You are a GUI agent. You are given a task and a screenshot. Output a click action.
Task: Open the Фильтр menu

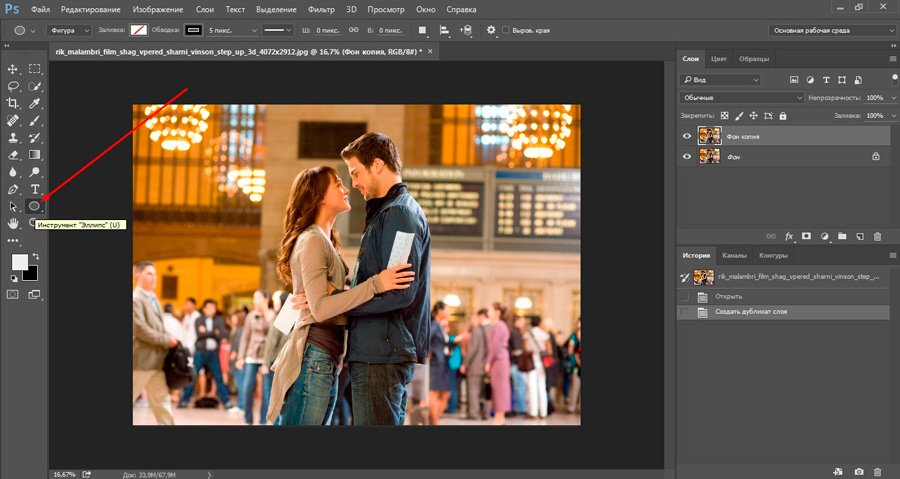click(x=321, y=10)
